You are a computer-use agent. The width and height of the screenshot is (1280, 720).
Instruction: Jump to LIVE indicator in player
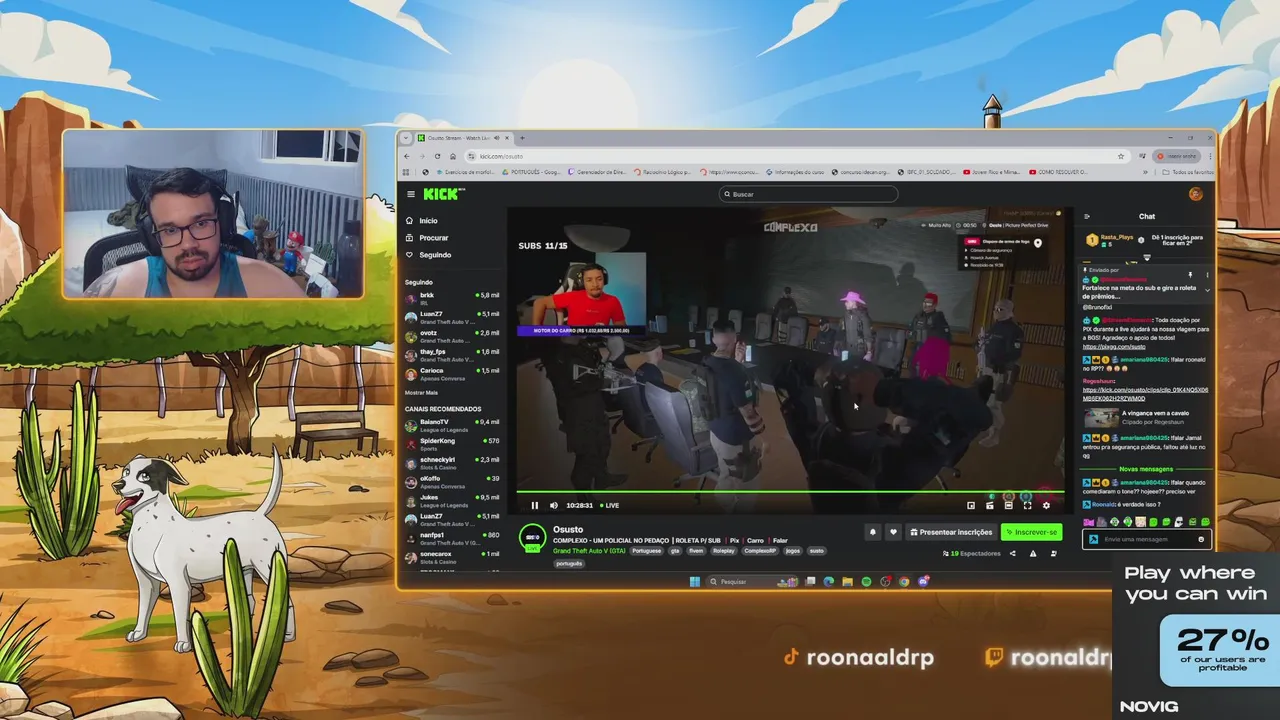point(610,505)
